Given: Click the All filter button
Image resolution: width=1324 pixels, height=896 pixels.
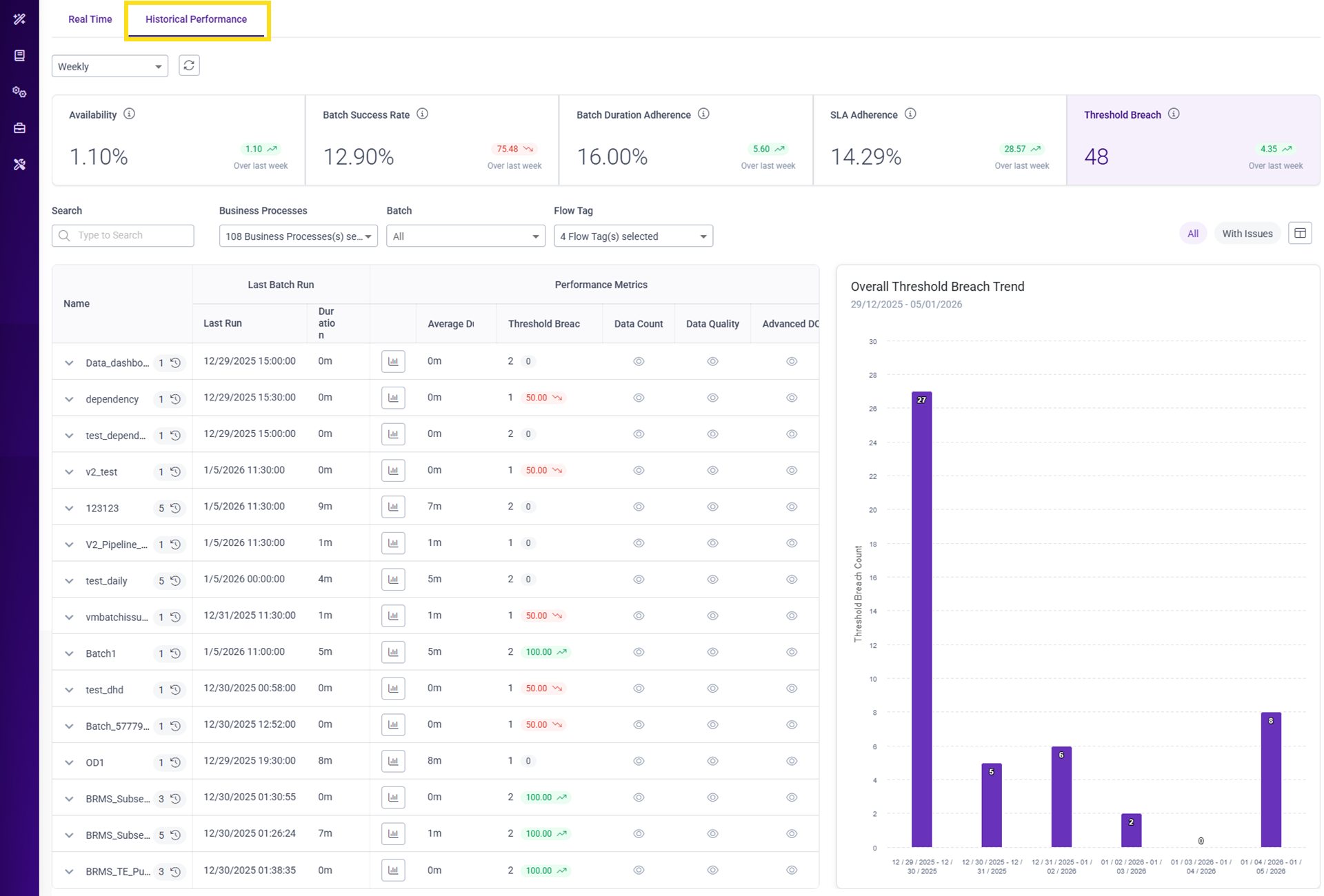Looking at the screenshot, I should pyautogui.click(x=1192, y=234).
